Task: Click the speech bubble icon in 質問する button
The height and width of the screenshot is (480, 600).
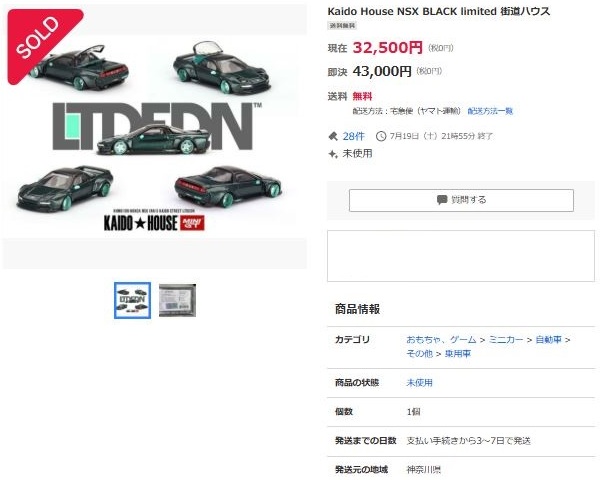Action: coord(442,200)
